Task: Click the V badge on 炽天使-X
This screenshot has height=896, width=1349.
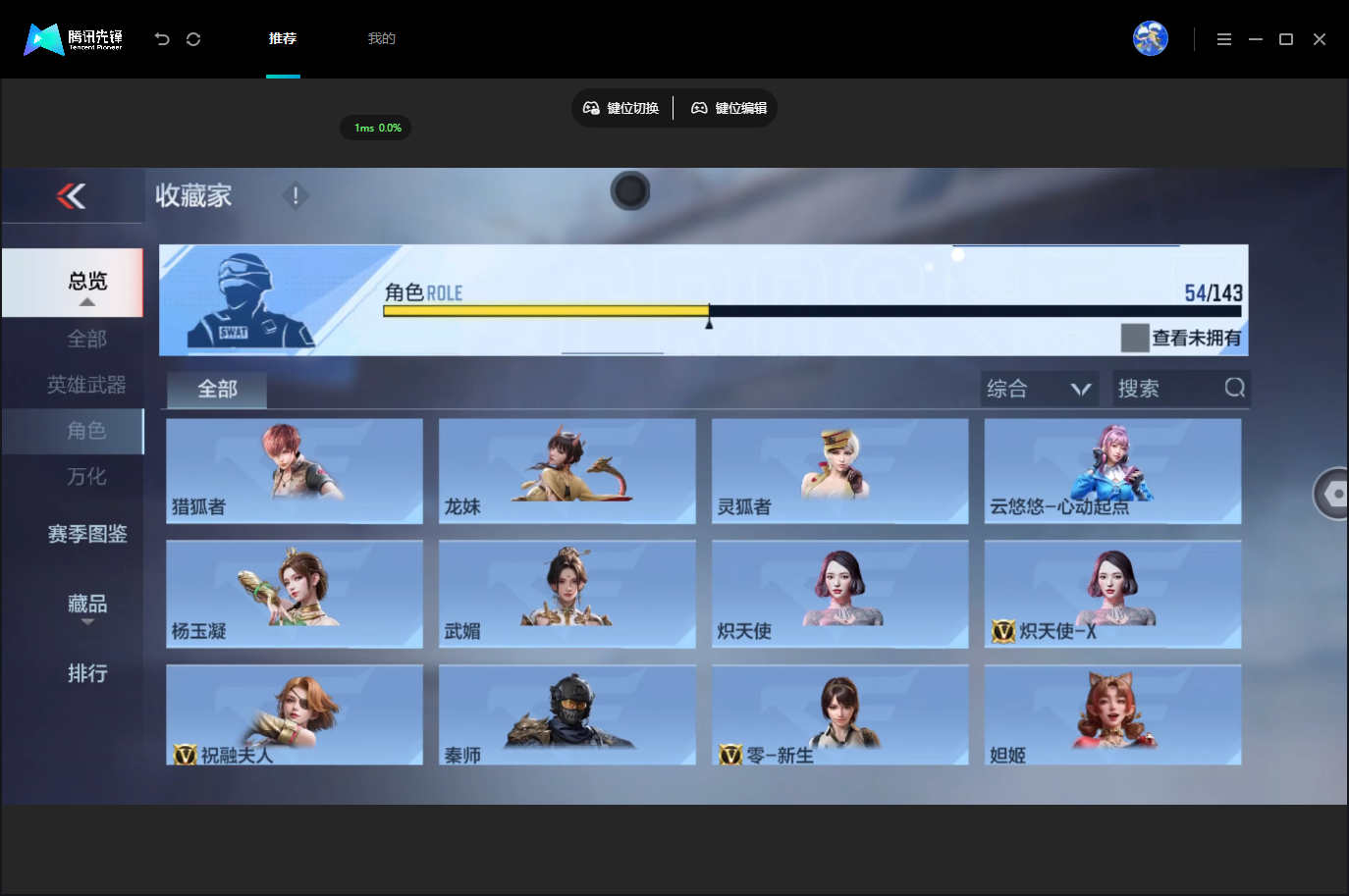Action: point(1003,631)
